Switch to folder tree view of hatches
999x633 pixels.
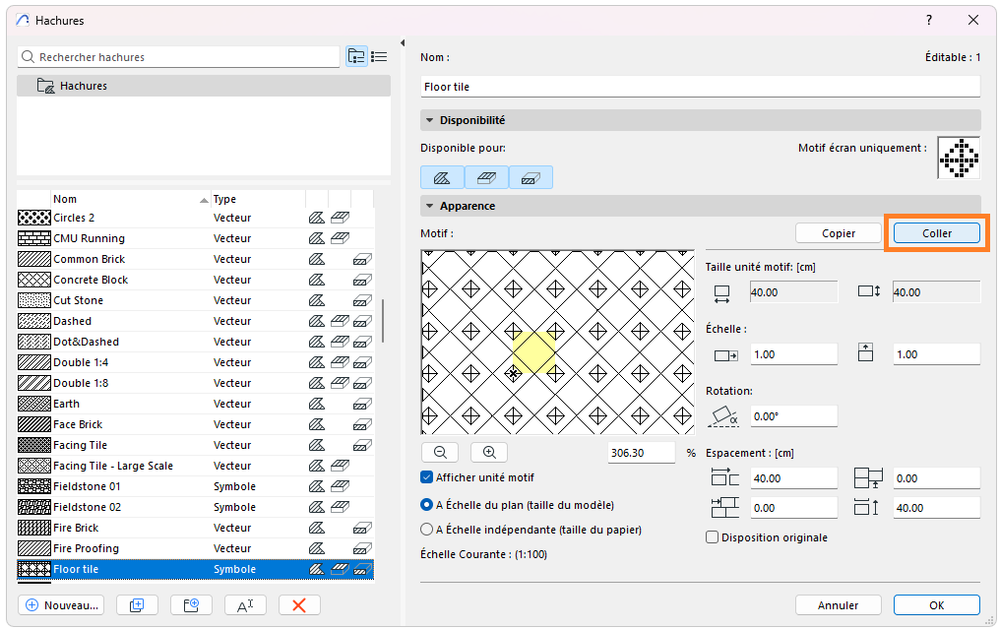pyautogui.click(x=356, y=57)
